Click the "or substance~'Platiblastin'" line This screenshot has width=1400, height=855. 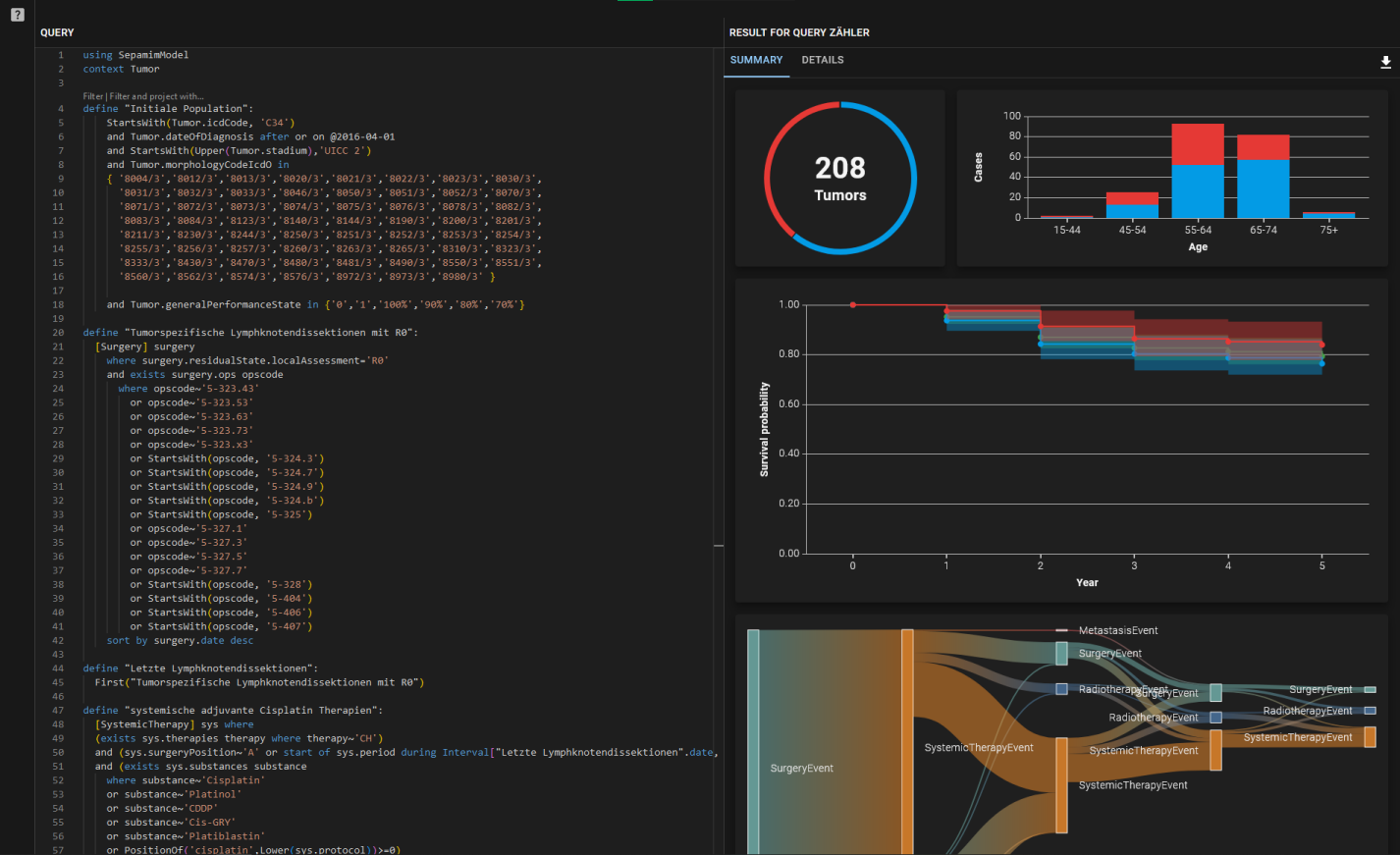pyautogui.click(x=186, y=836)
